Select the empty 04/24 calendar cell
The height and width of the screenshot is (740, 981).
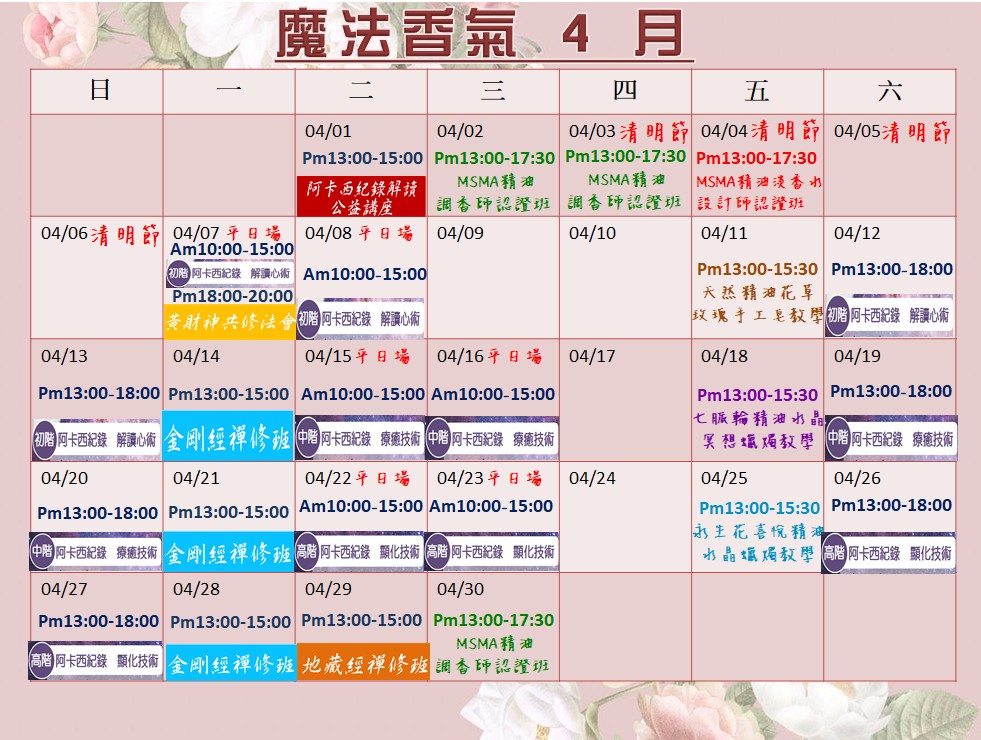[x=625, y=518]
